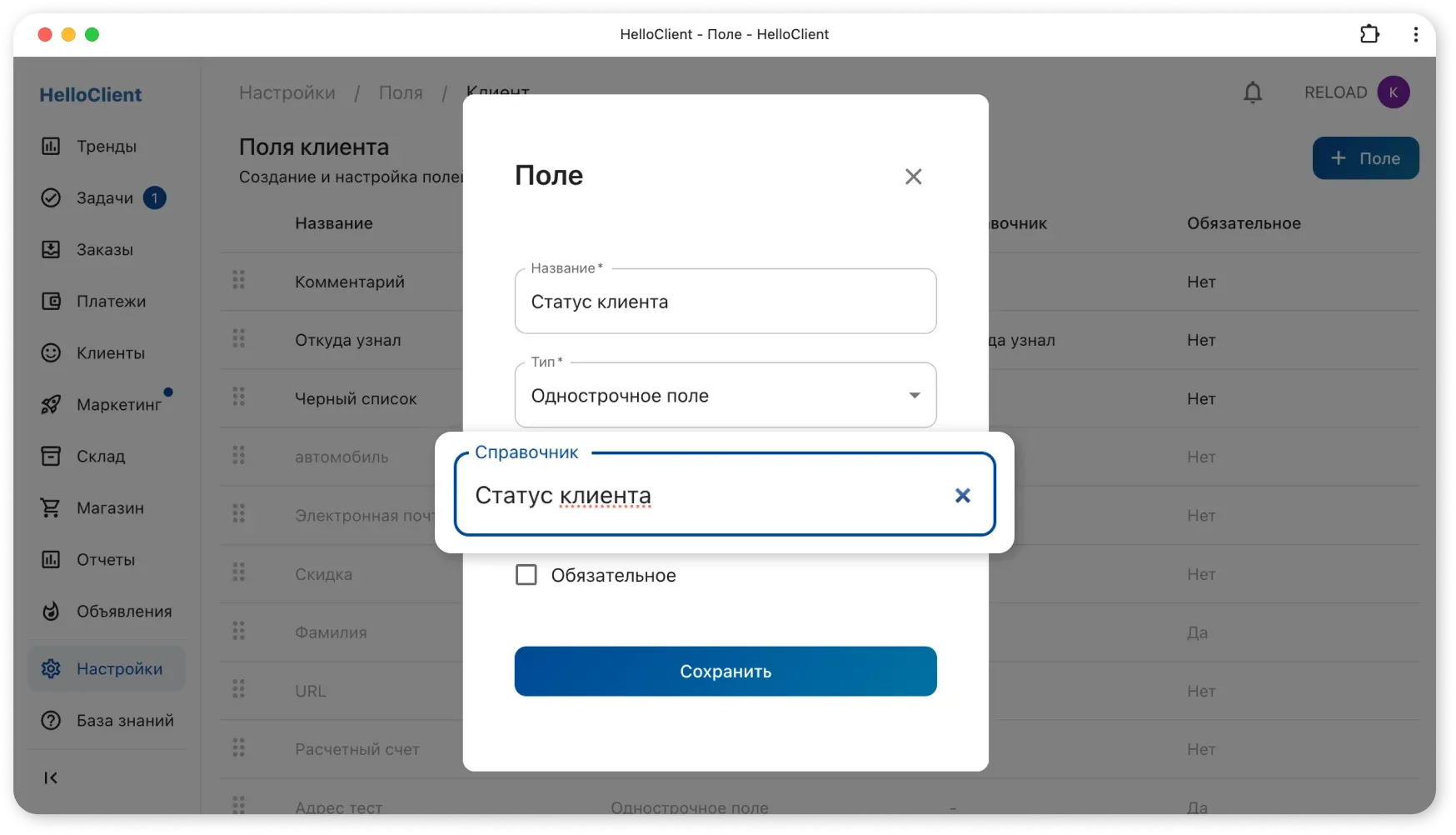The image size is (1456, 835).
Task: Open the browser extensions puzzle icon
Action: pyautogui.click(x=1369, y=34)
